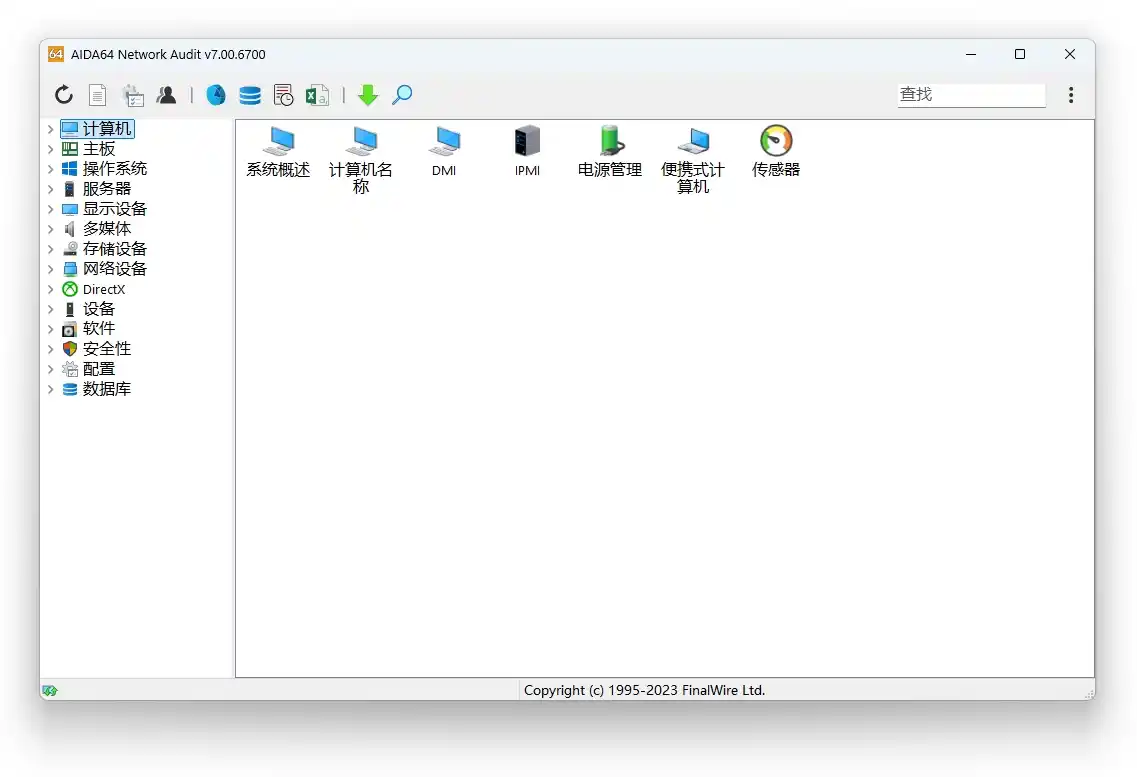
Task: Expand the 安全性 tree node chevron
Action: [x=51, y=349]
